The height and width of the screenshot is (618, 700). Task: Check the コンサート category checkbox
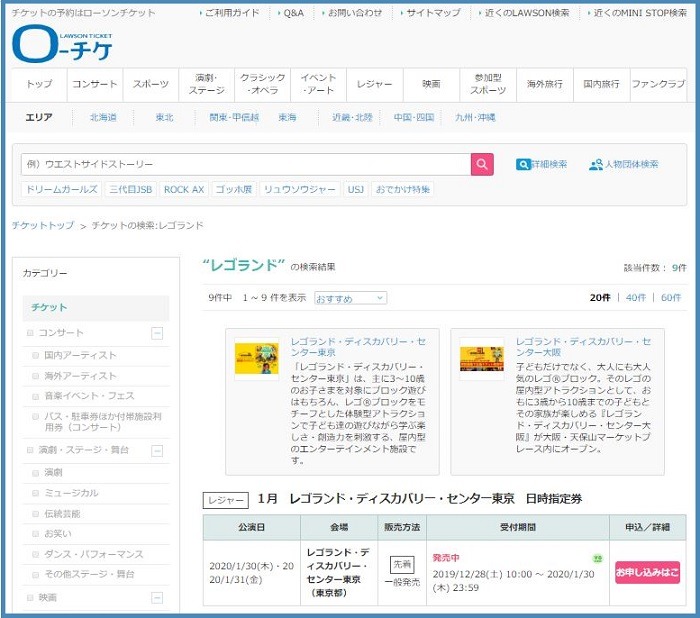click(x=30, y=333)
